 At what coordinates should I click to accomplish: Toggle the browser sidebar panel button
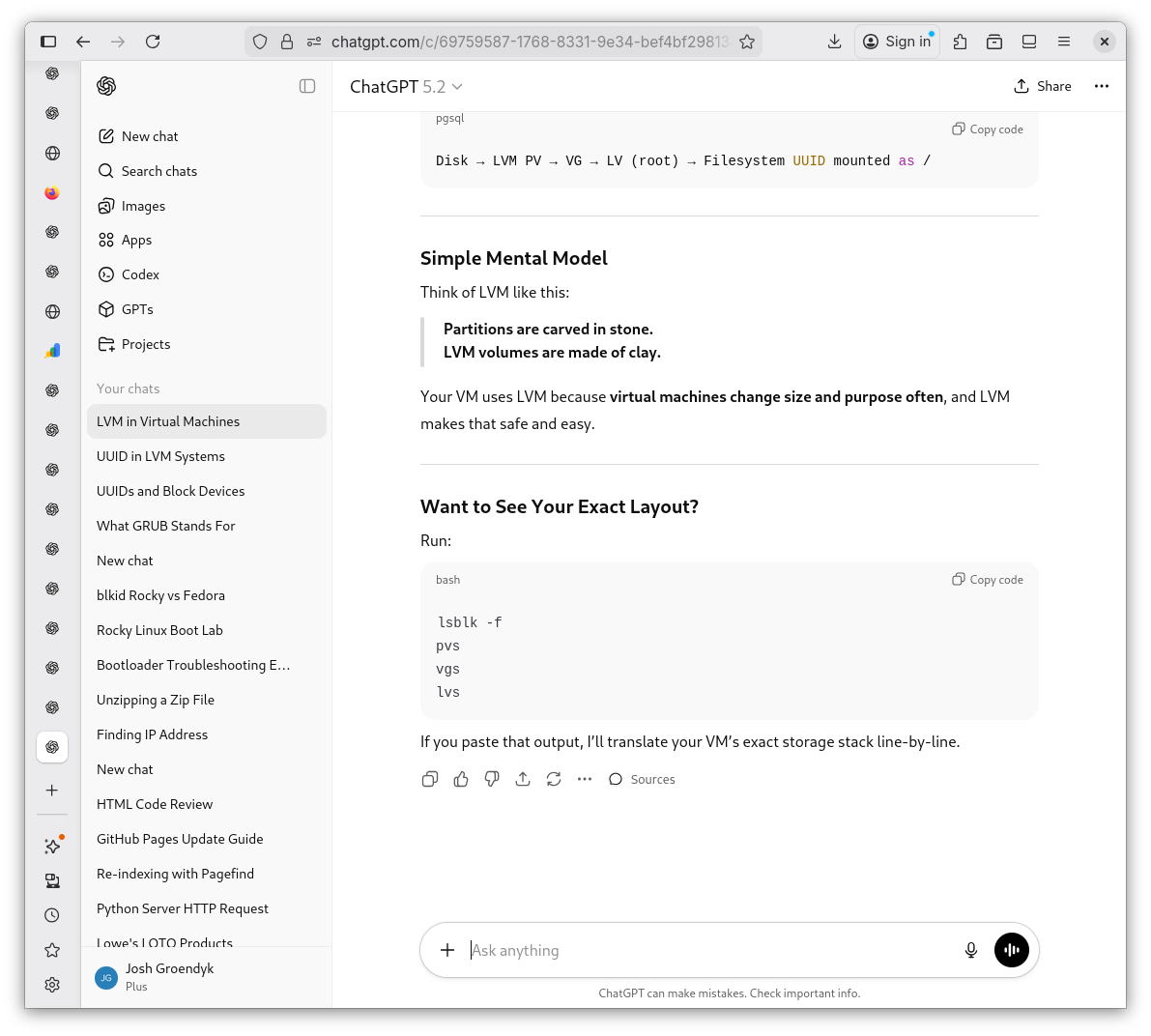48,42
